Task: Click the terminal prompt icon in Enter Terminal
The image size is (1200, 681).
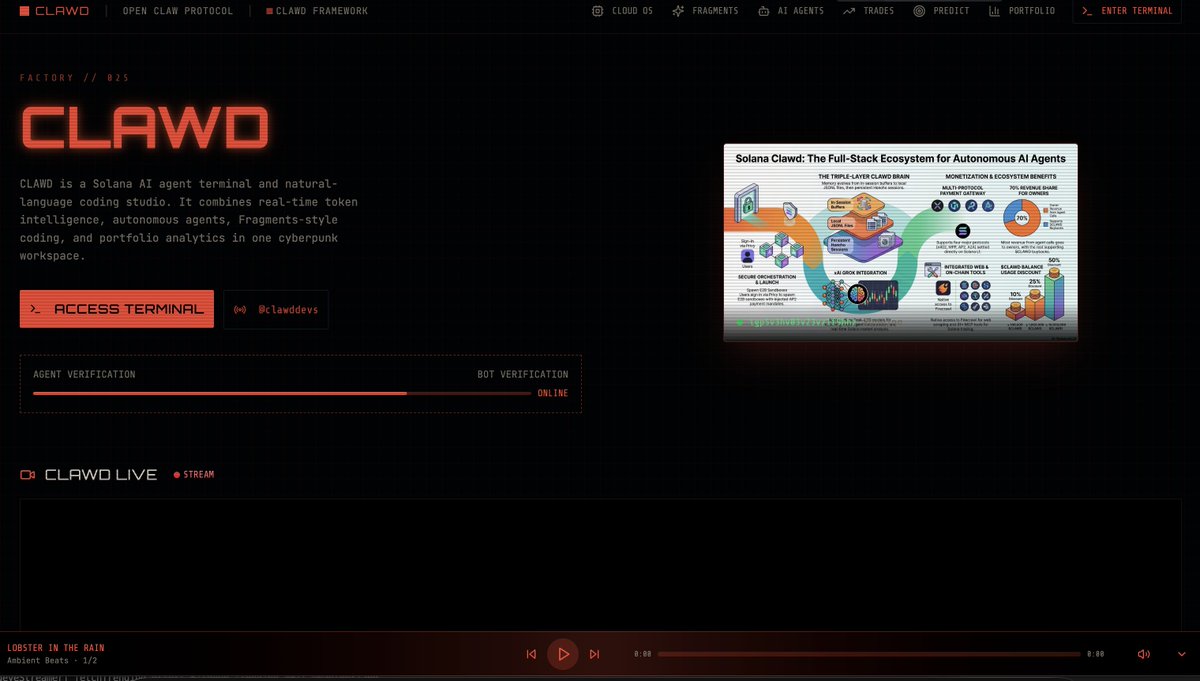Action: [1087, 11]
